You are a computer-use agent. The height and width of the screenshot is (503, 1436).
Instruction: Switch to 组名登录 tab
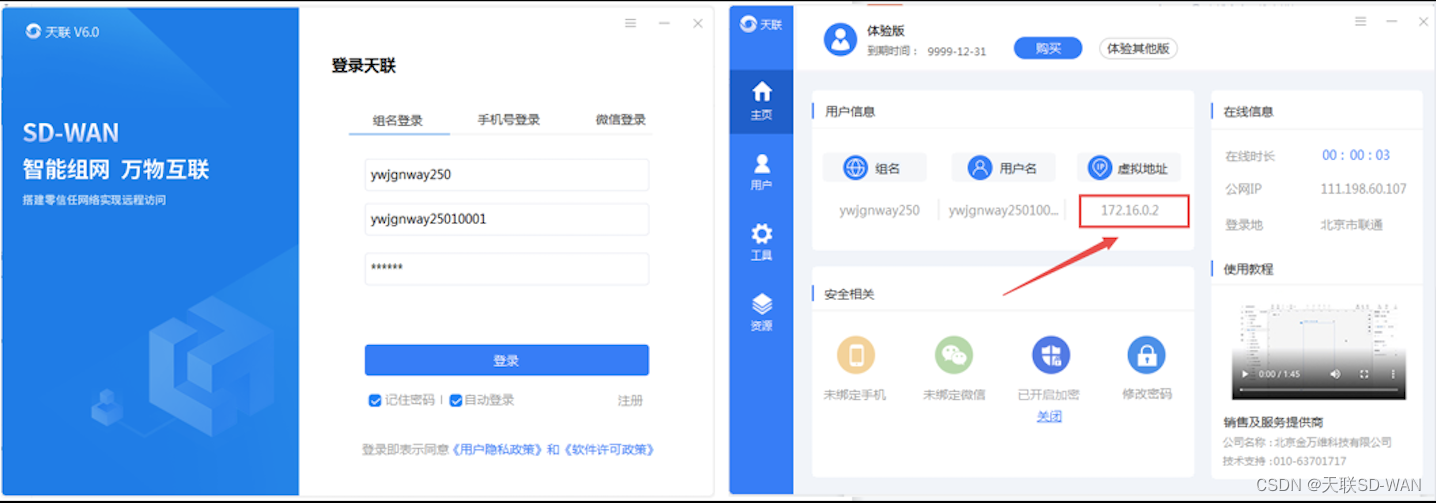point(398,120)
